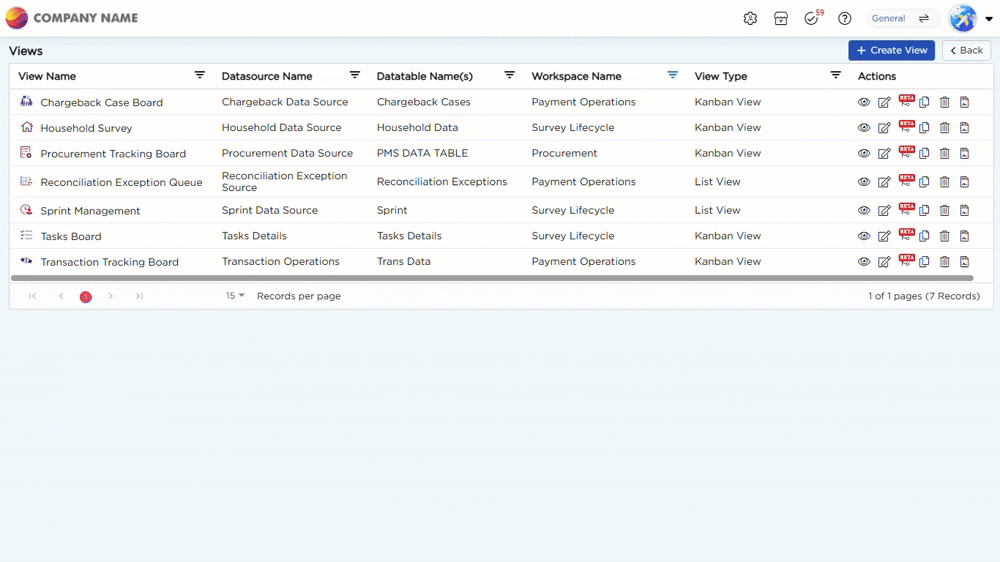Select the Sprint Management view name
This screenshot has width=1000, height=562.
pos(90,211)
